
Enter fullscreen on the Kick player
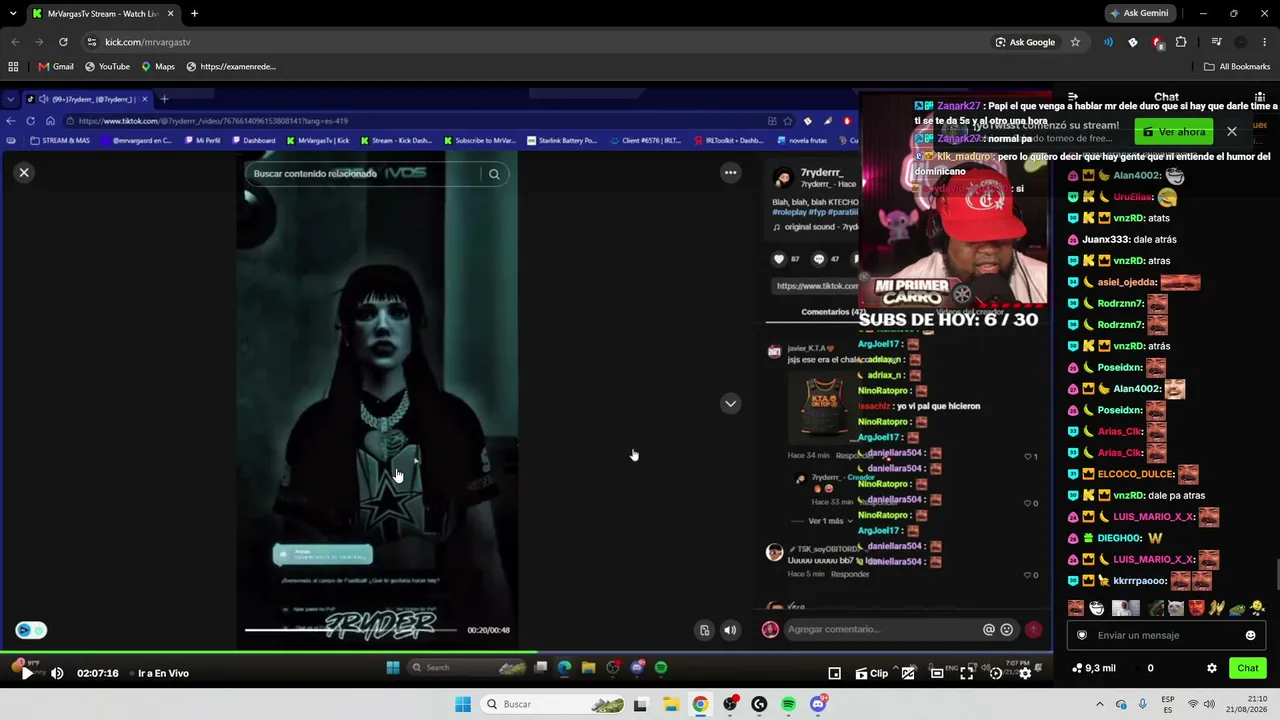pyautogui.click(x=966, y=673)
